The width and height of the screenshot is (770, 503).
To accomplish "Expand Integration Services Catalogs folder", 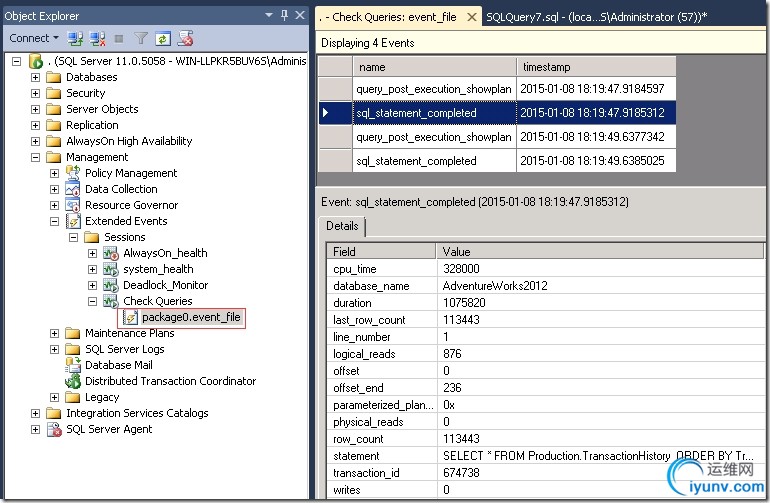I will [x=35, y=414].
